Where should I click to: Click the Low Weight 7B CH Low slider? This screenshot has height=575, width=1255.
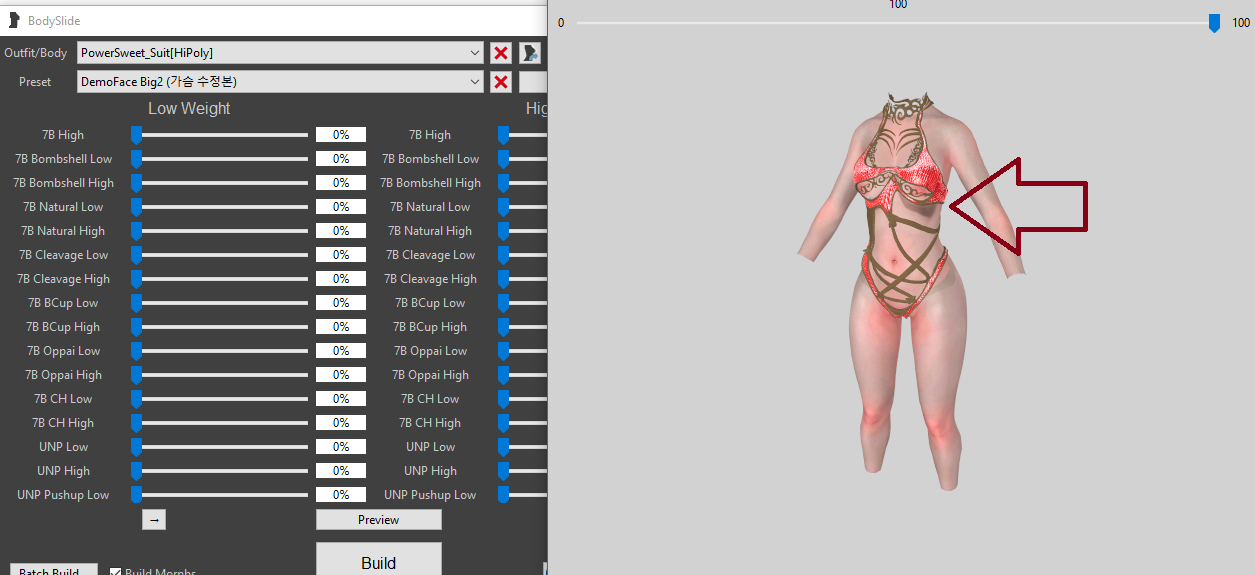pyautogui.click(x=221, y=399)
